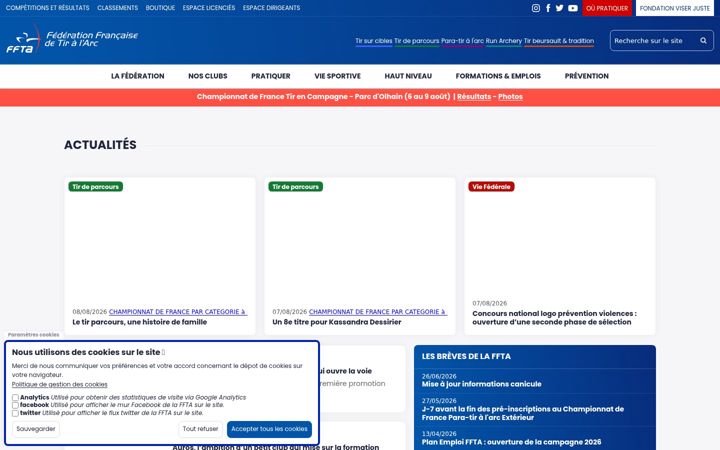Open Politique de gestion des cookies

[x=59, y=384]
